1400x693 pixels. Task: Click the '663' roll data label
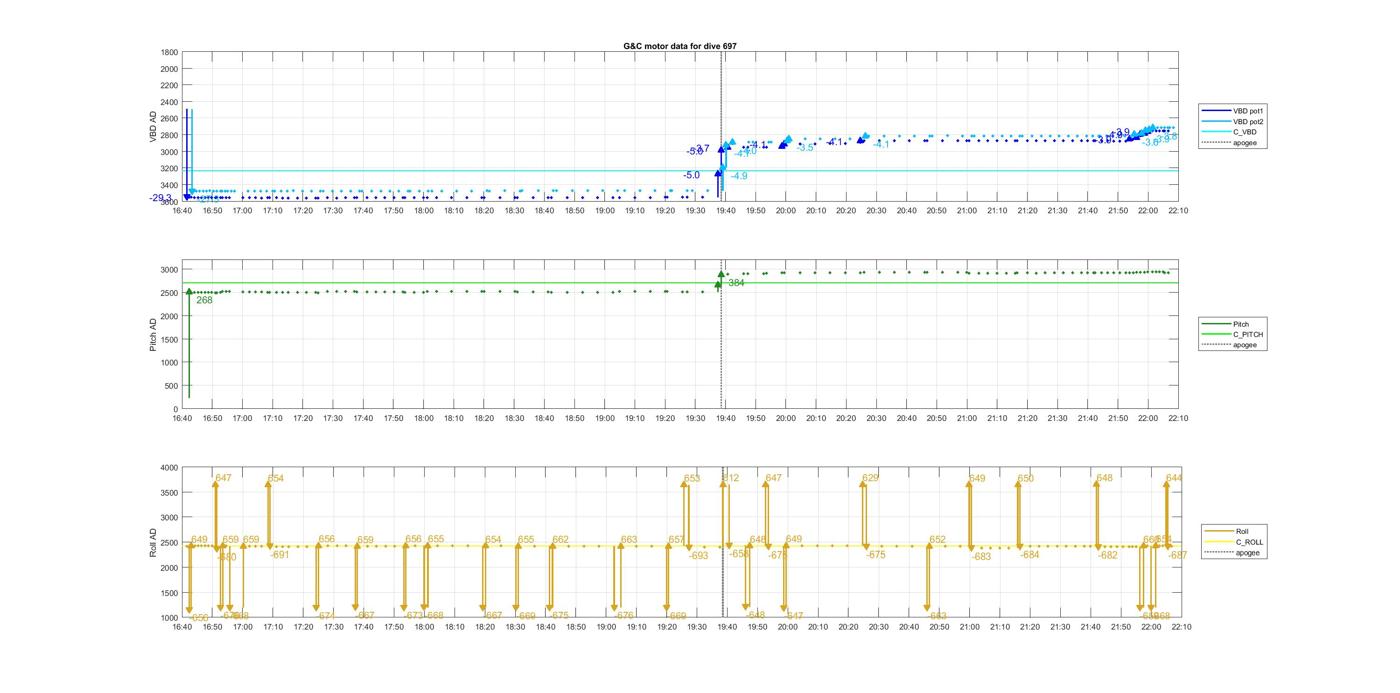(629, 540)
